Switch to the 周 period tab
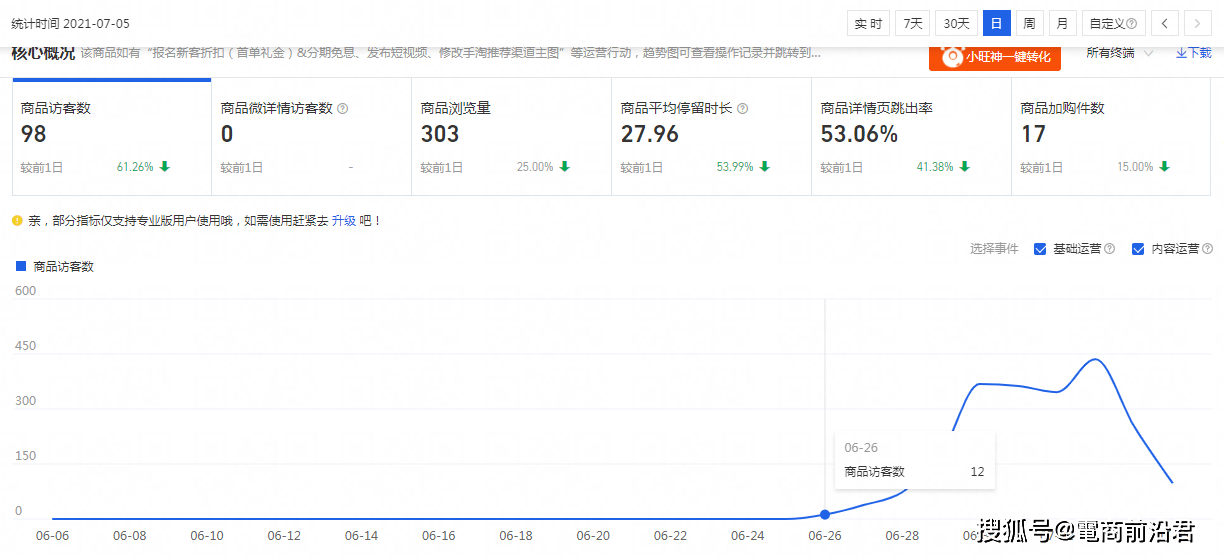Screen dimensions: 1224x557 [x=1028, y=23]
